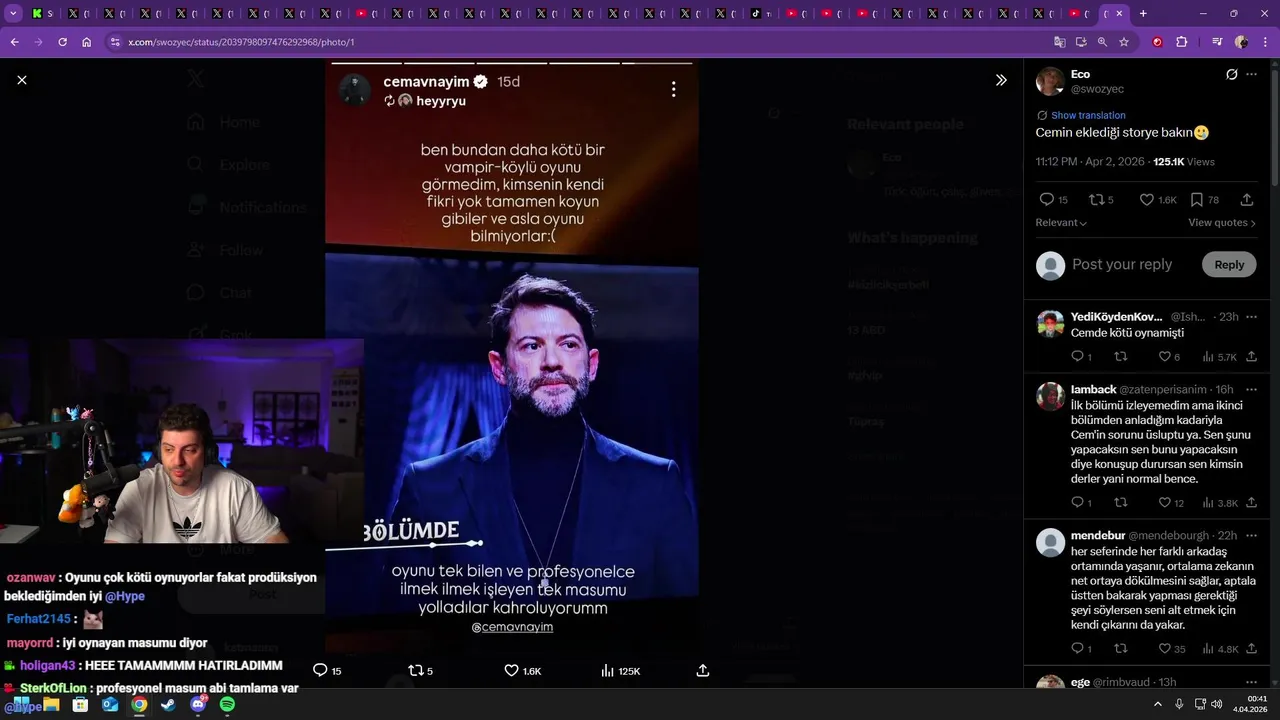Click the reply icon below the photo
The width and height of the screenshot is (1280, 720).
320,670
